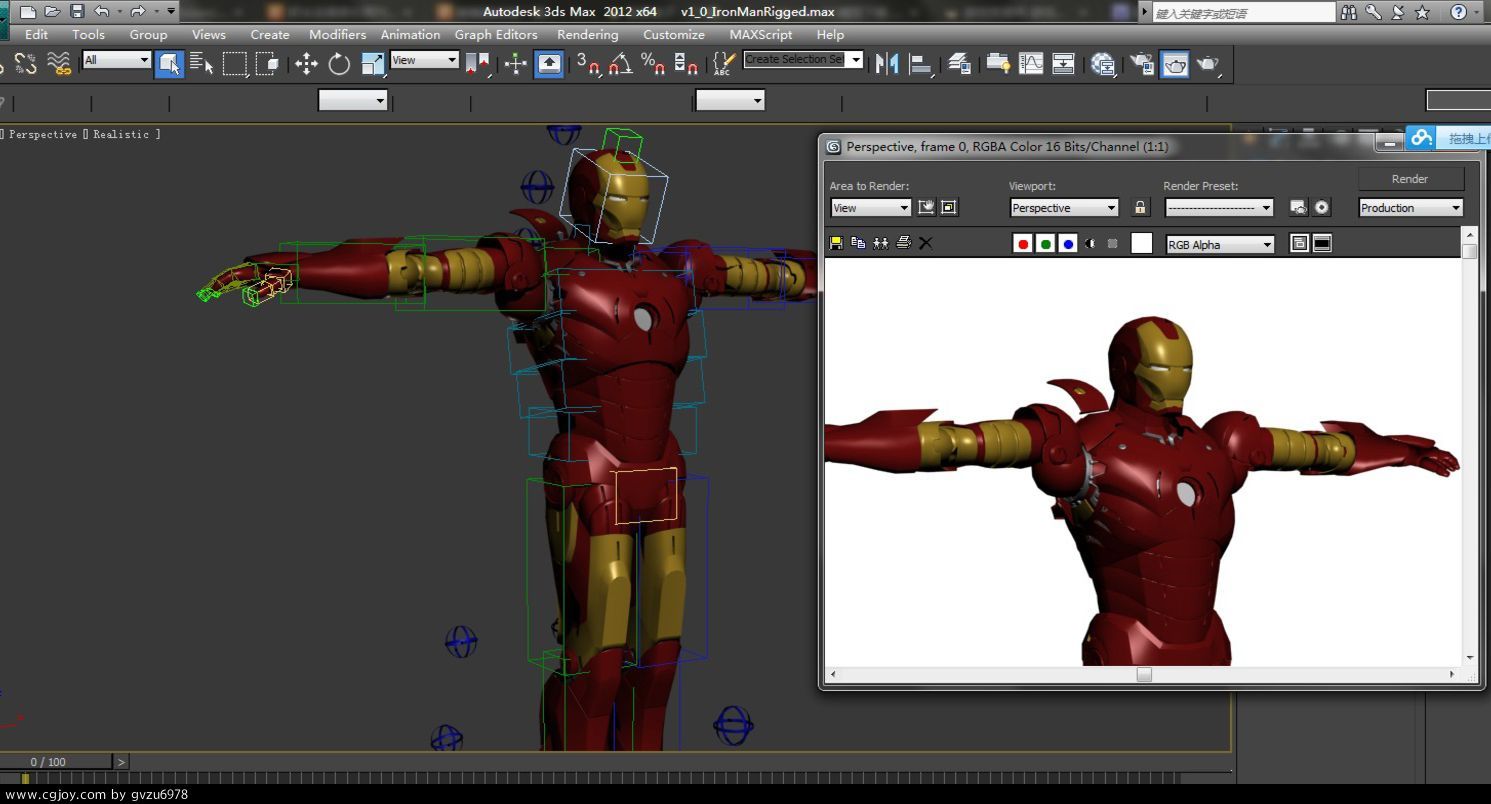The image size is (1491, 804).
Task: Toggle Lock to Viewport padlock
Action: pos(1139,207)
